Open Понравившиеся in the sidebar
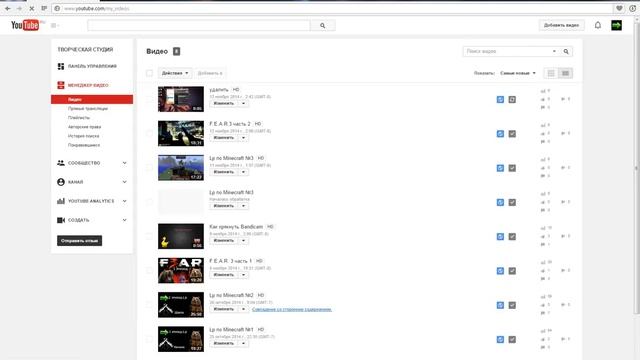 tap(84, 145)
